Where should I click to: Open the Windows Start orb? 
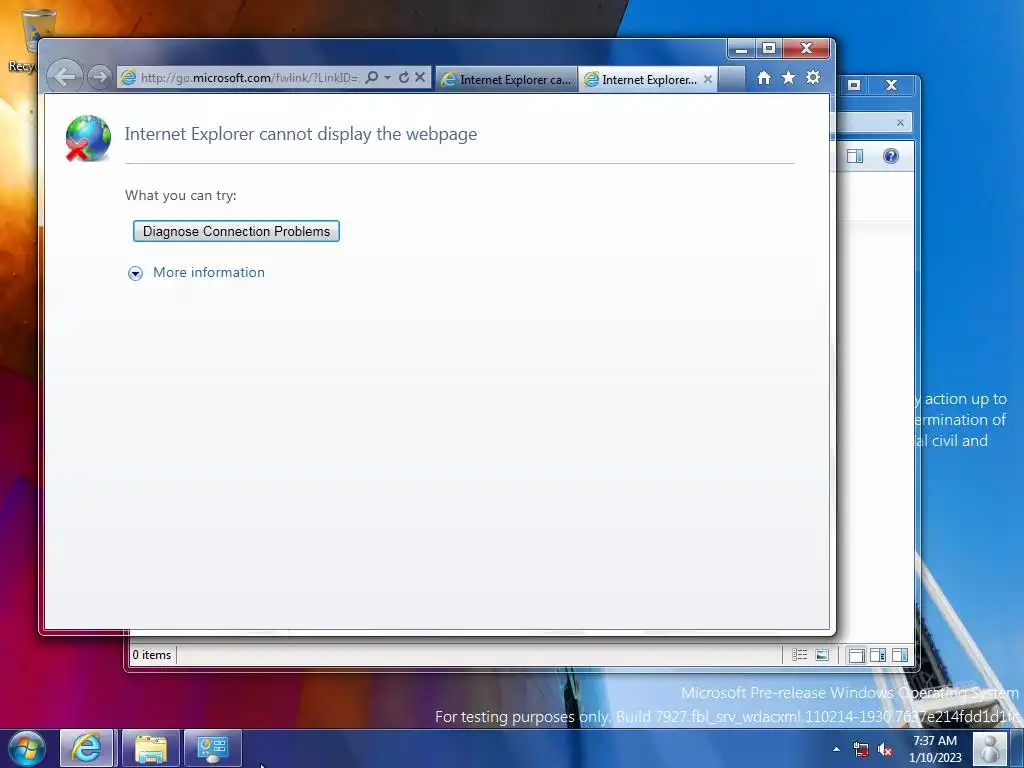tap(27, 748)
